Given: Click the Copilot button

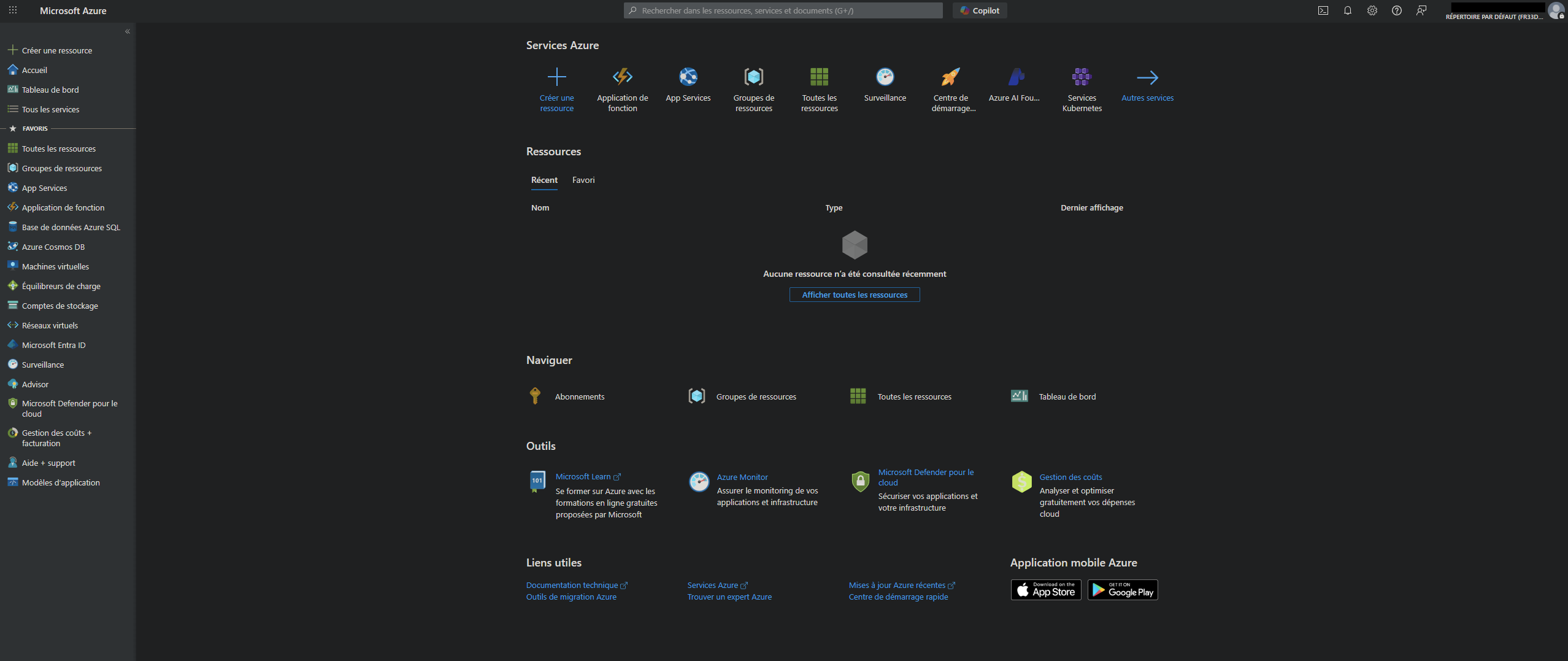Looking at the screenshot, I should click(980, 10).
